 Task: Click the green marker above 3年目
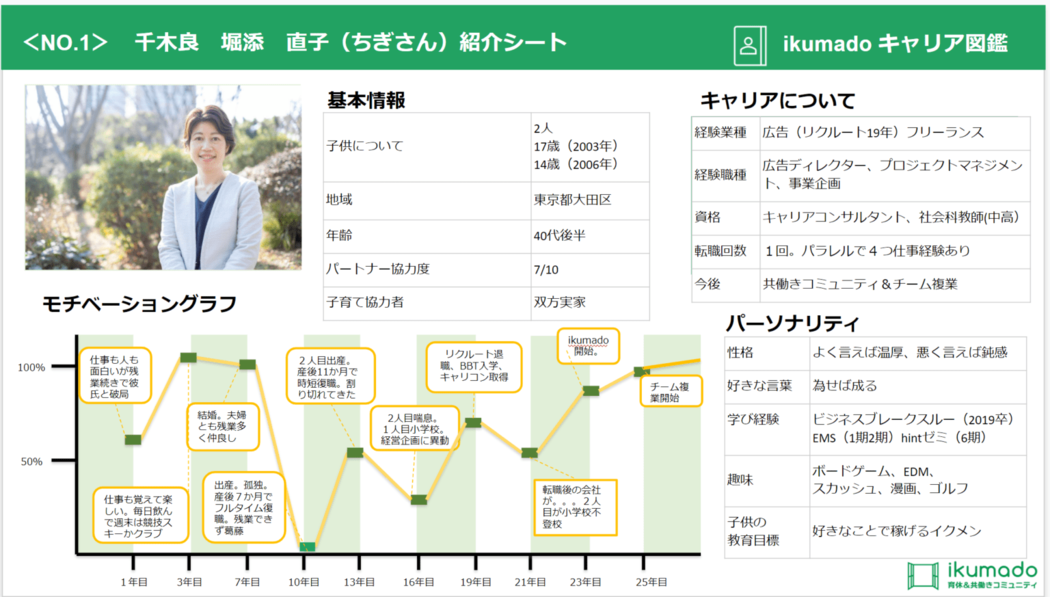188,357
